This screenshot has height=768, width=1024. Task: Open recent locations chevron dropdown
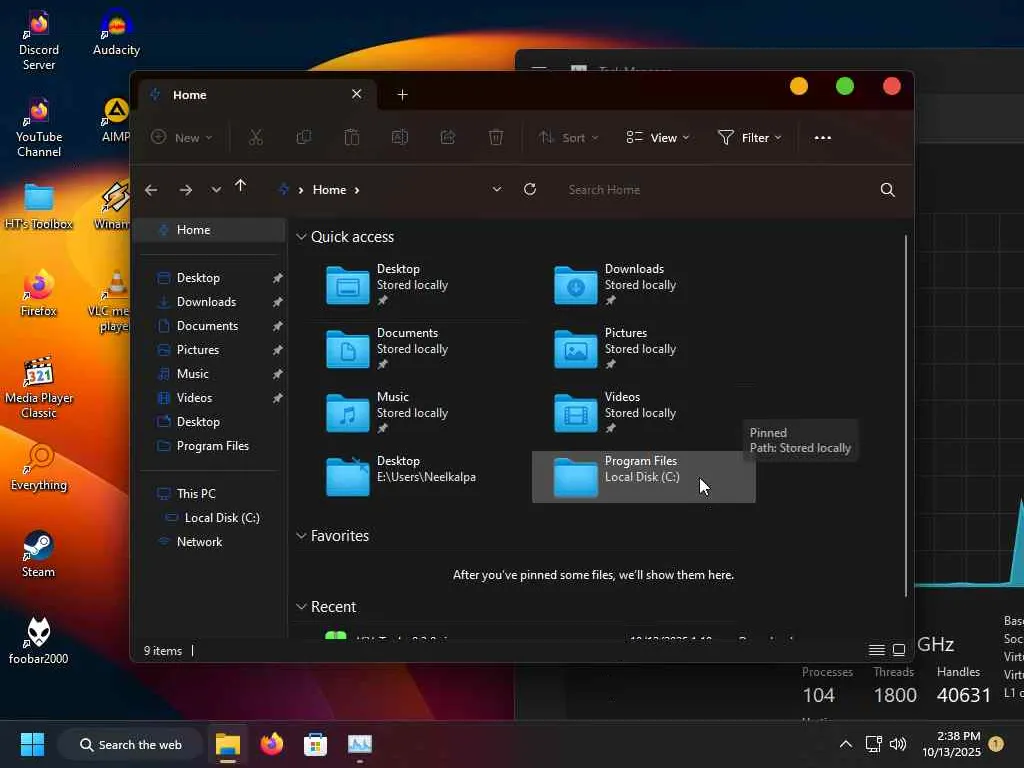pos(216,190)
